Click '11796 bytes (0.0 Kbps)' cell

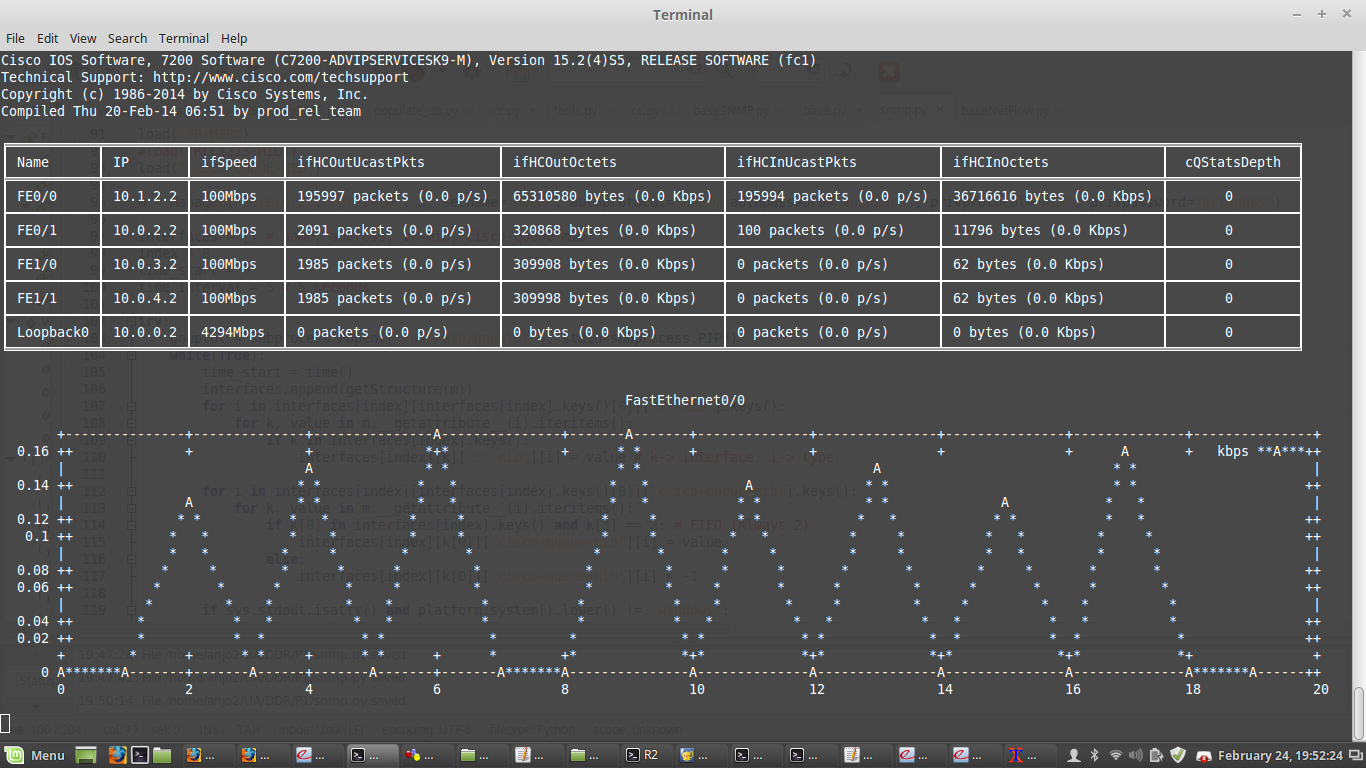[1041, 230]
